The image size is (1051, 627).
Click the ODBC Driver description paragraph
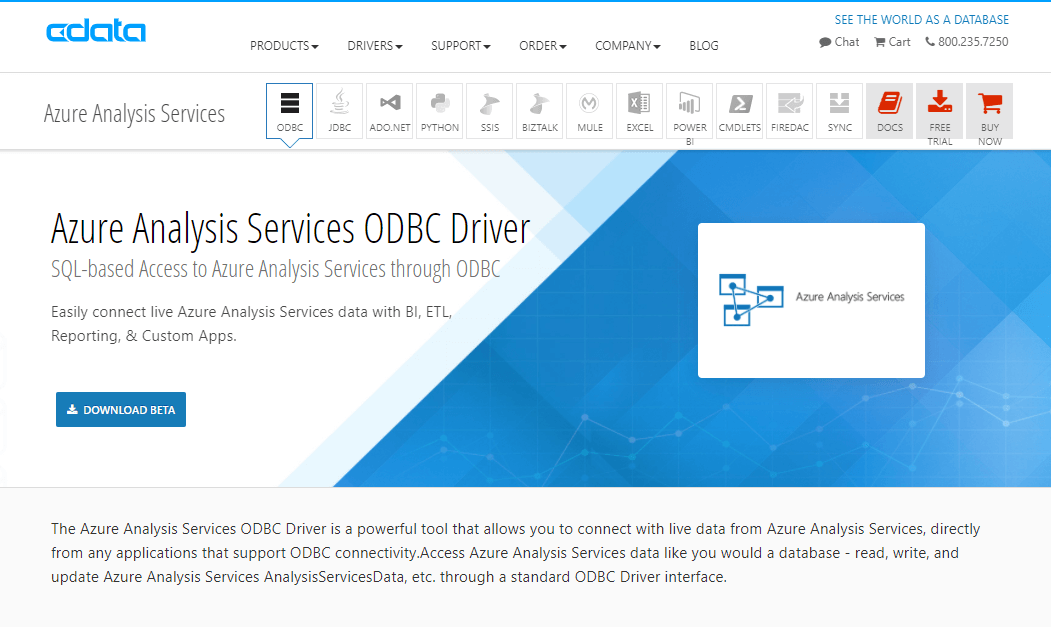[x=515, y=553]
